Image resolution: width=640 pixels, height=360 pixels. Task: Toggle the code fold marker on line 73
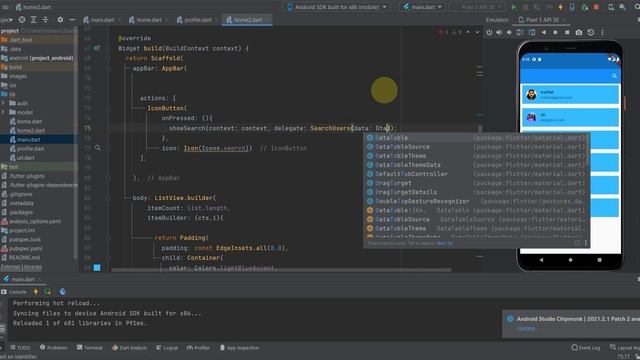point(108,108)
